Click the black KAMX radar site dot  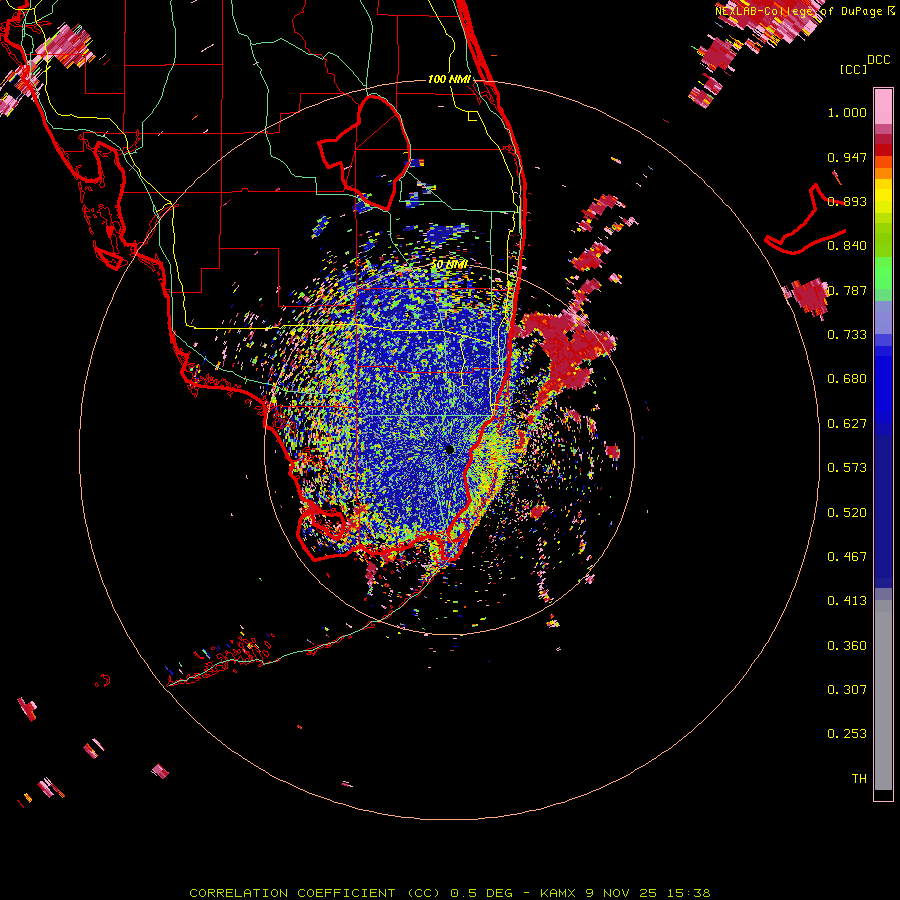[450, 449]
